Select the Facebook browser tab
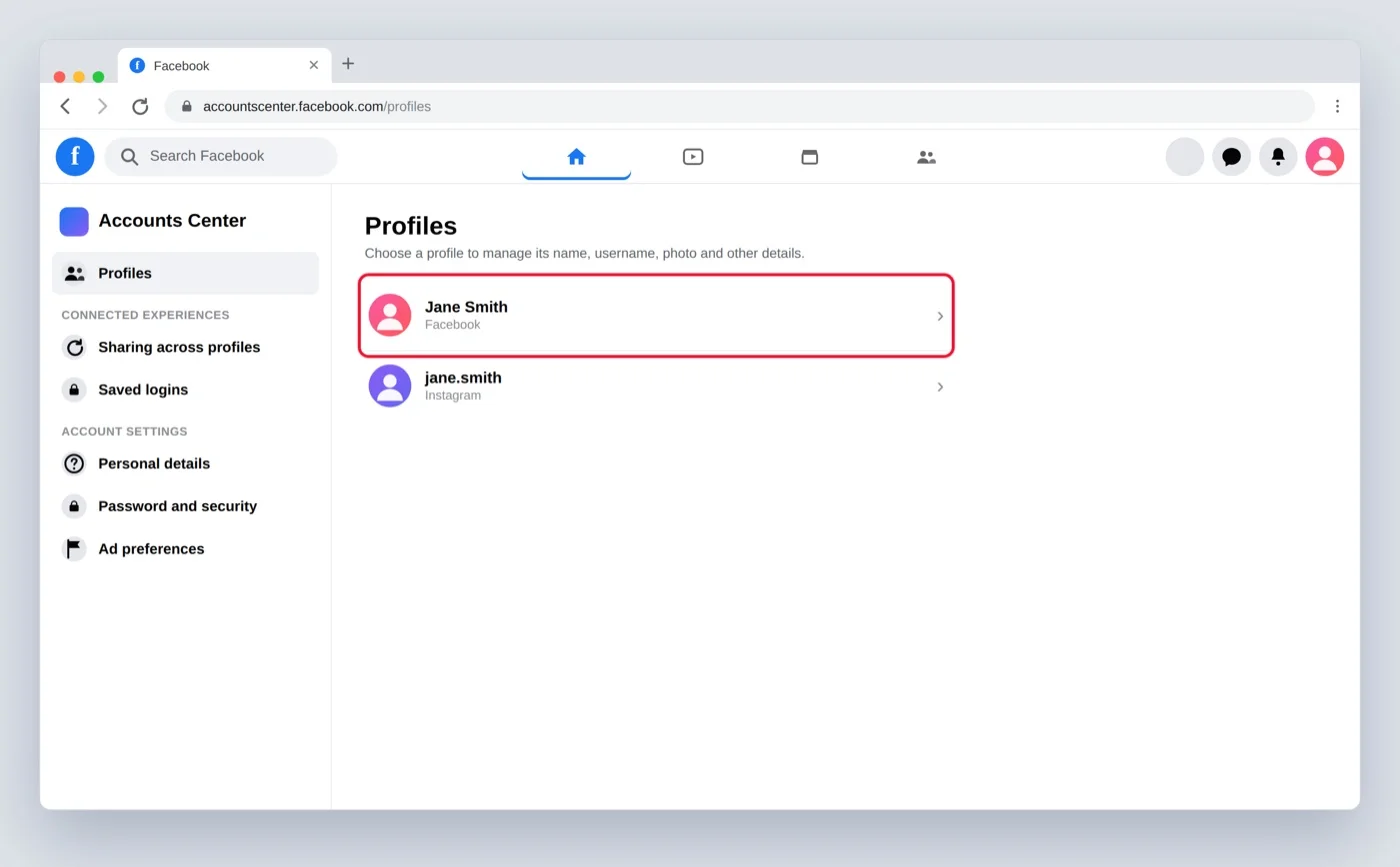Screen dimensions: 1400x867 (x=225, y=65)
